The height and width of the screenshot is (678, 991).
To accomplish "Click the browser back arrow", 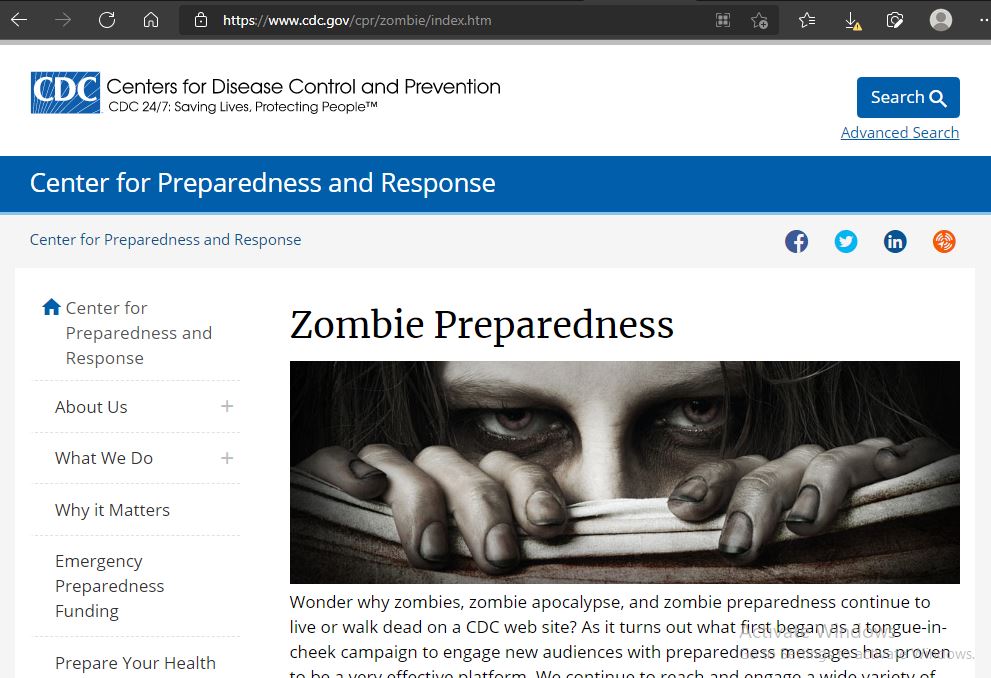I will click(19, 20).
